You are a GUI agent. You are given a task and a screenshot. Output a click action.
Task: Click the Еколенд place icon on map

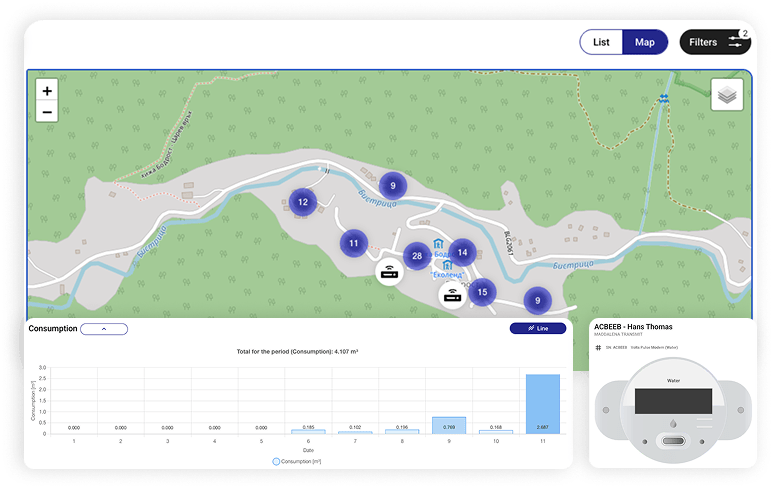point(448,265)
